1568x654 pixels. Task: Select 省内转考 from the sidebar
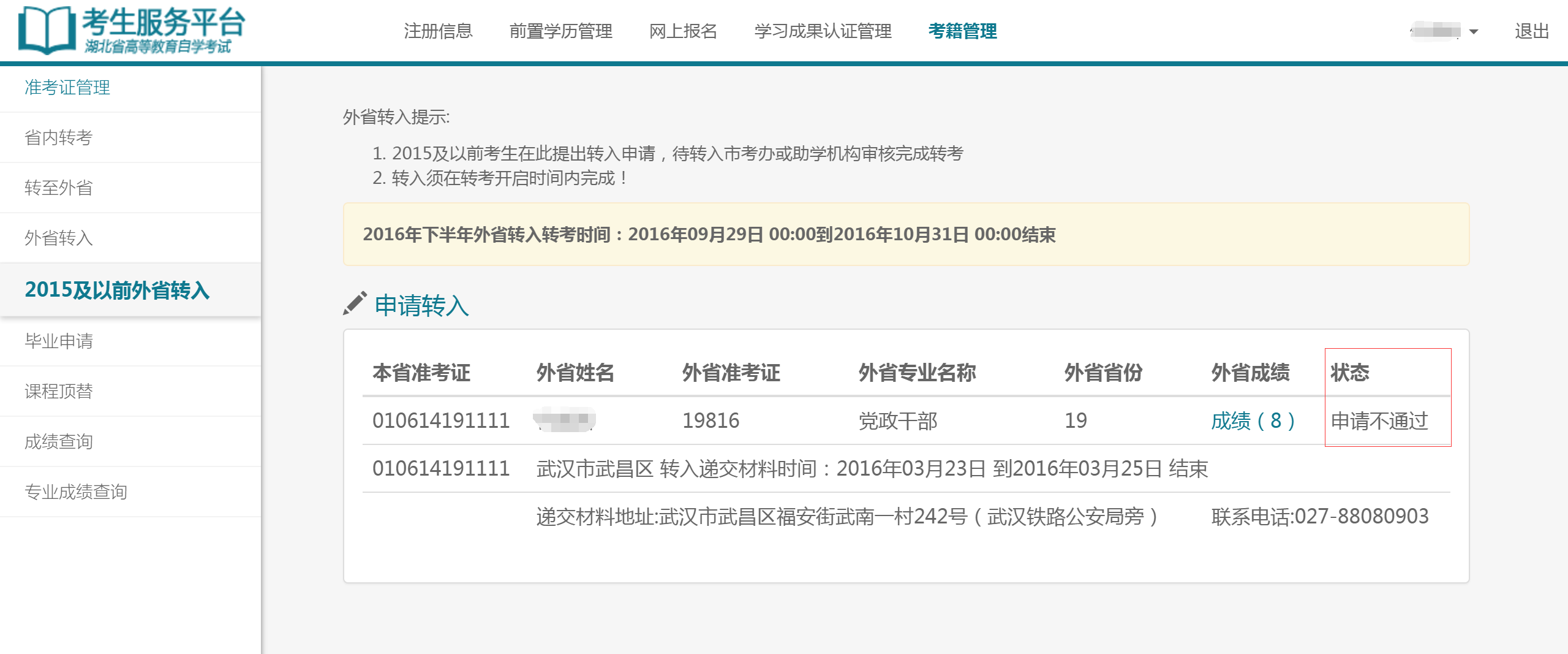pos(58,137)
